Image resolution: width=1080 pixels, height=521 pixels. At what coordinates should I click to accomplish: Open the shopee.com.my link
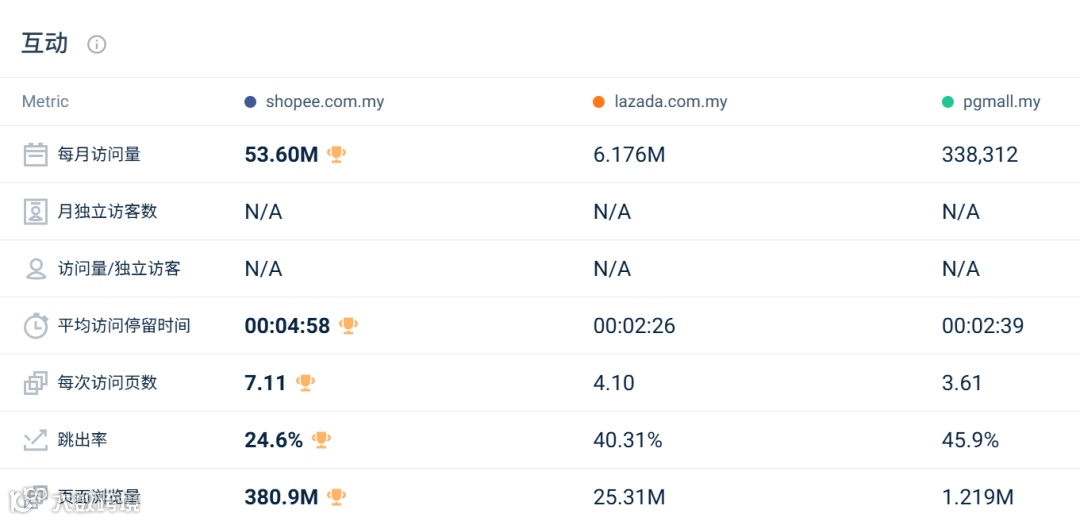pyautogui.click(x=325, y=102)
